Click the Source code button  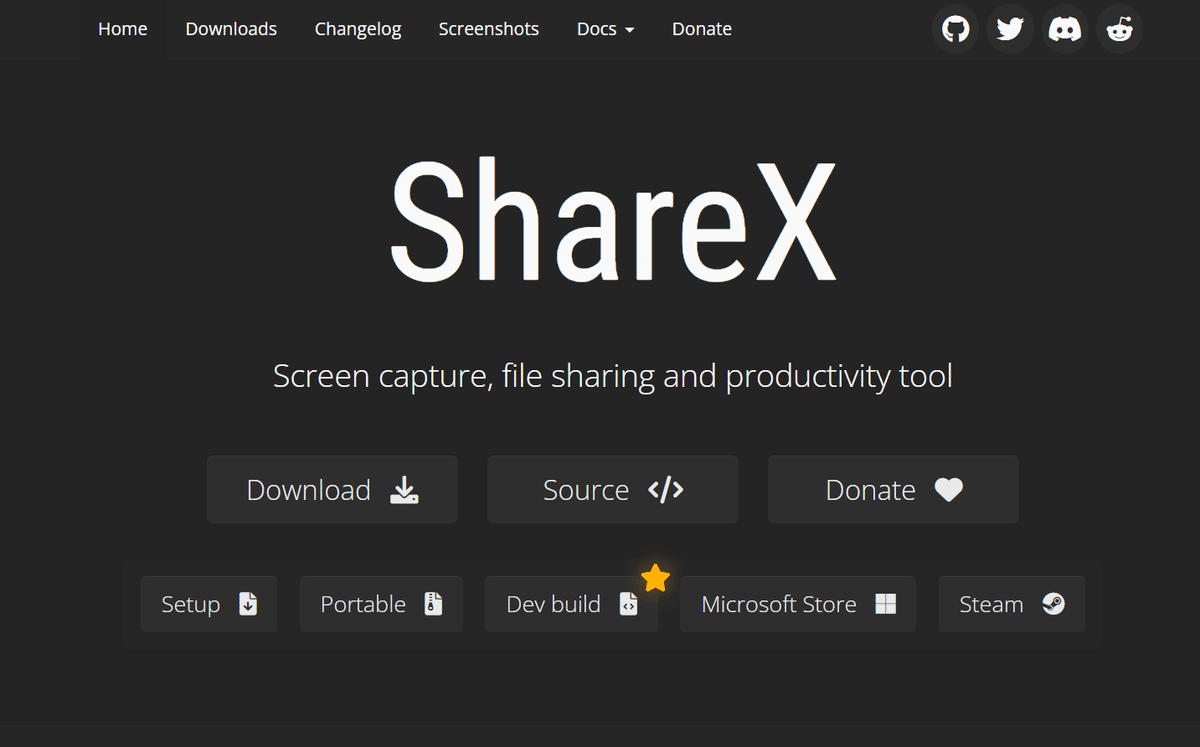coord(613,489)
